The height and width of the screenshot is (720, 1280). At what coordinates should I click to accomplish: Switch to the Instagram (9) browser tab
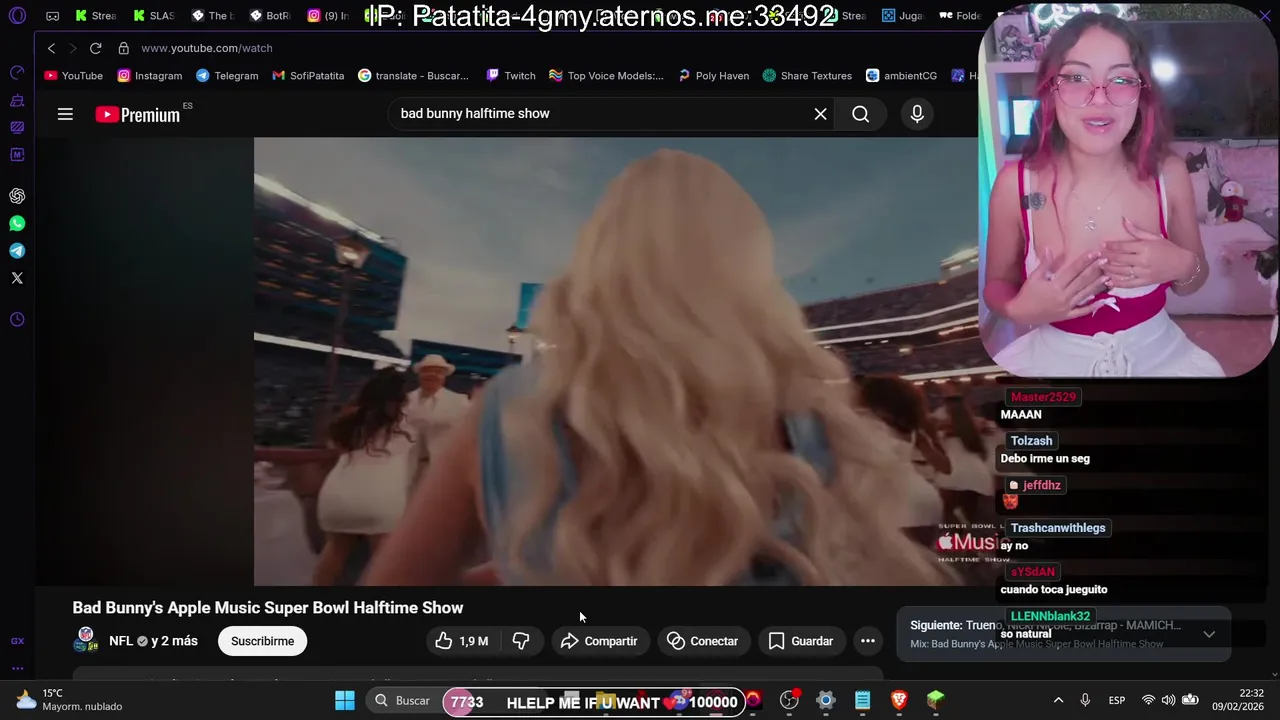328,16
